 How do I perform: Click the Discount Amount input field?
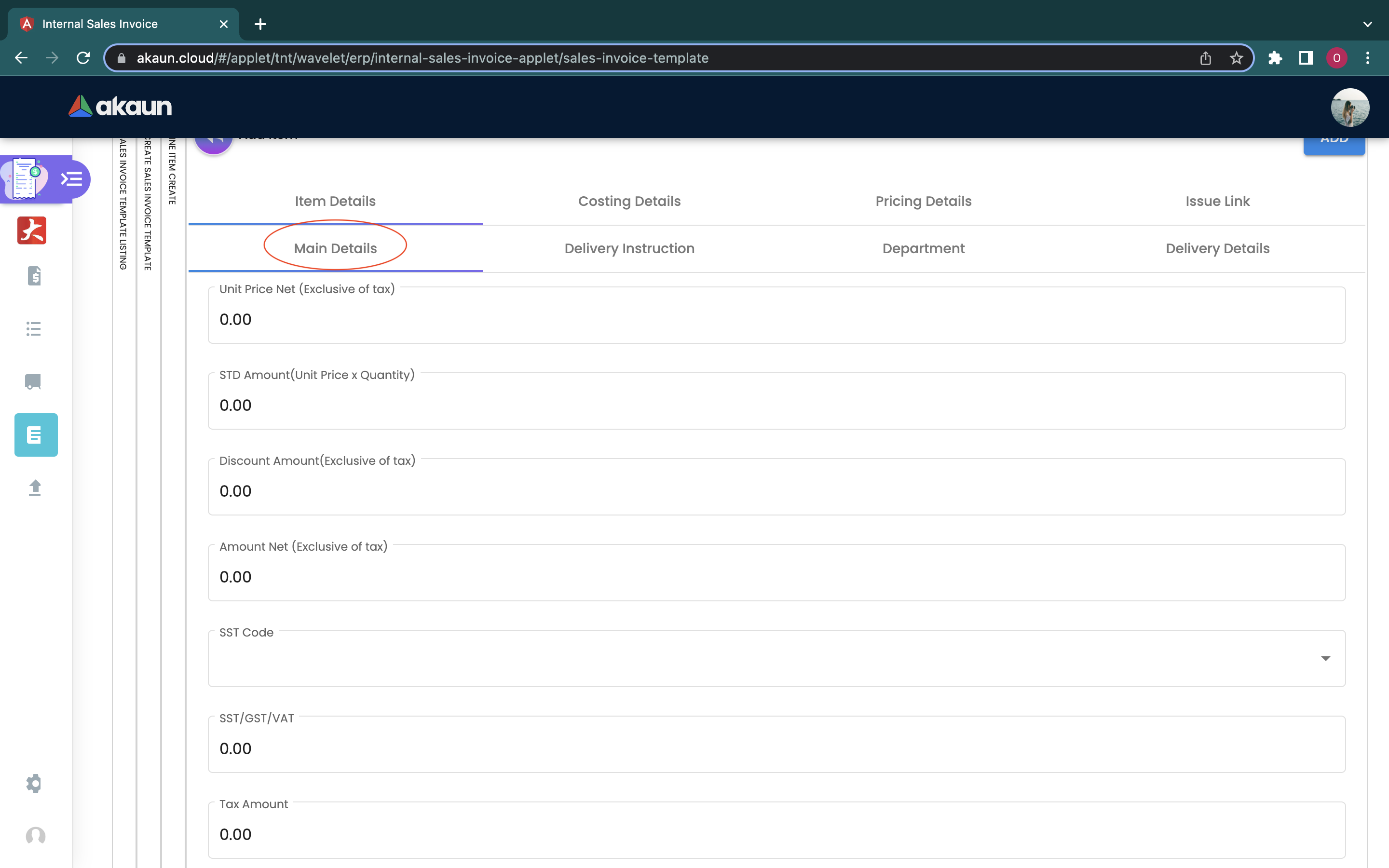pyautogui.click(x=776, y=491)
